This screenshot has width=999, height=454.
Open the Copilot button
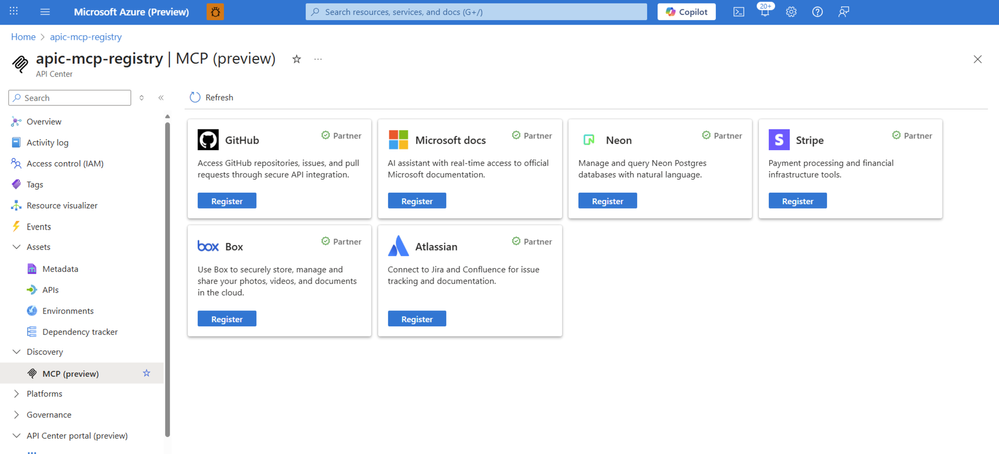point(686,11)
